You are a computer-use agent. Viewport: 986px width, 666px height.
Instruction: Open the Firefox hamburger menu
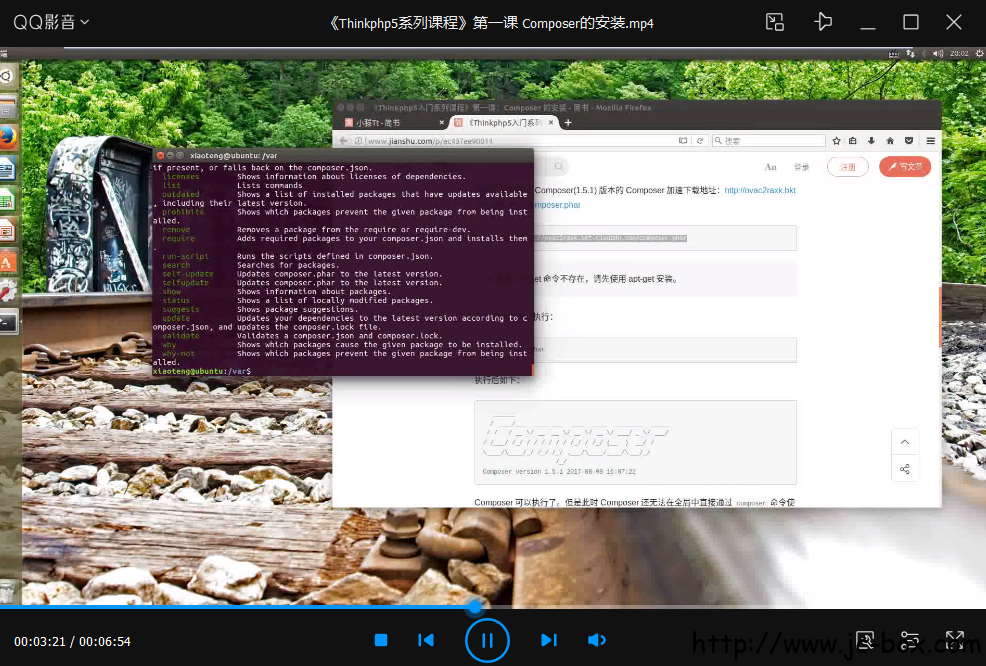931,141
